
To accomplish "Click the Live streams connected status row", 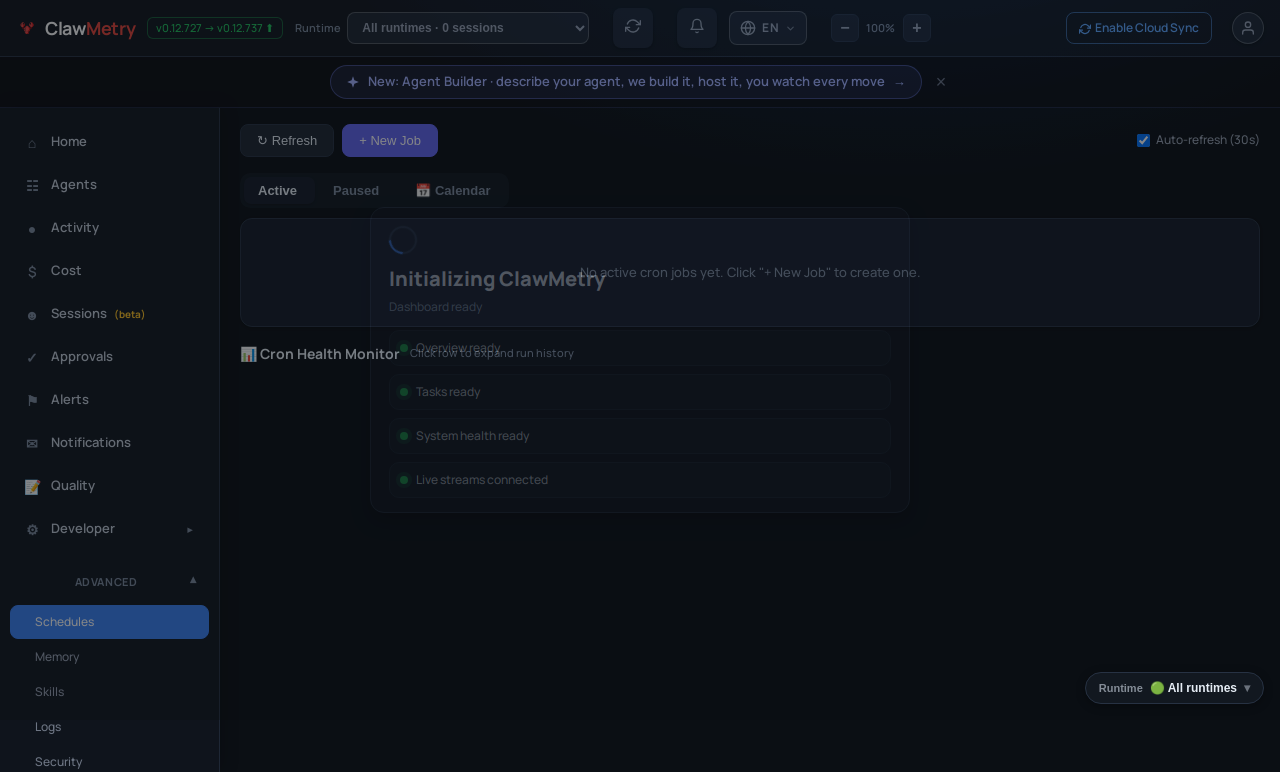I will [640, 480].
